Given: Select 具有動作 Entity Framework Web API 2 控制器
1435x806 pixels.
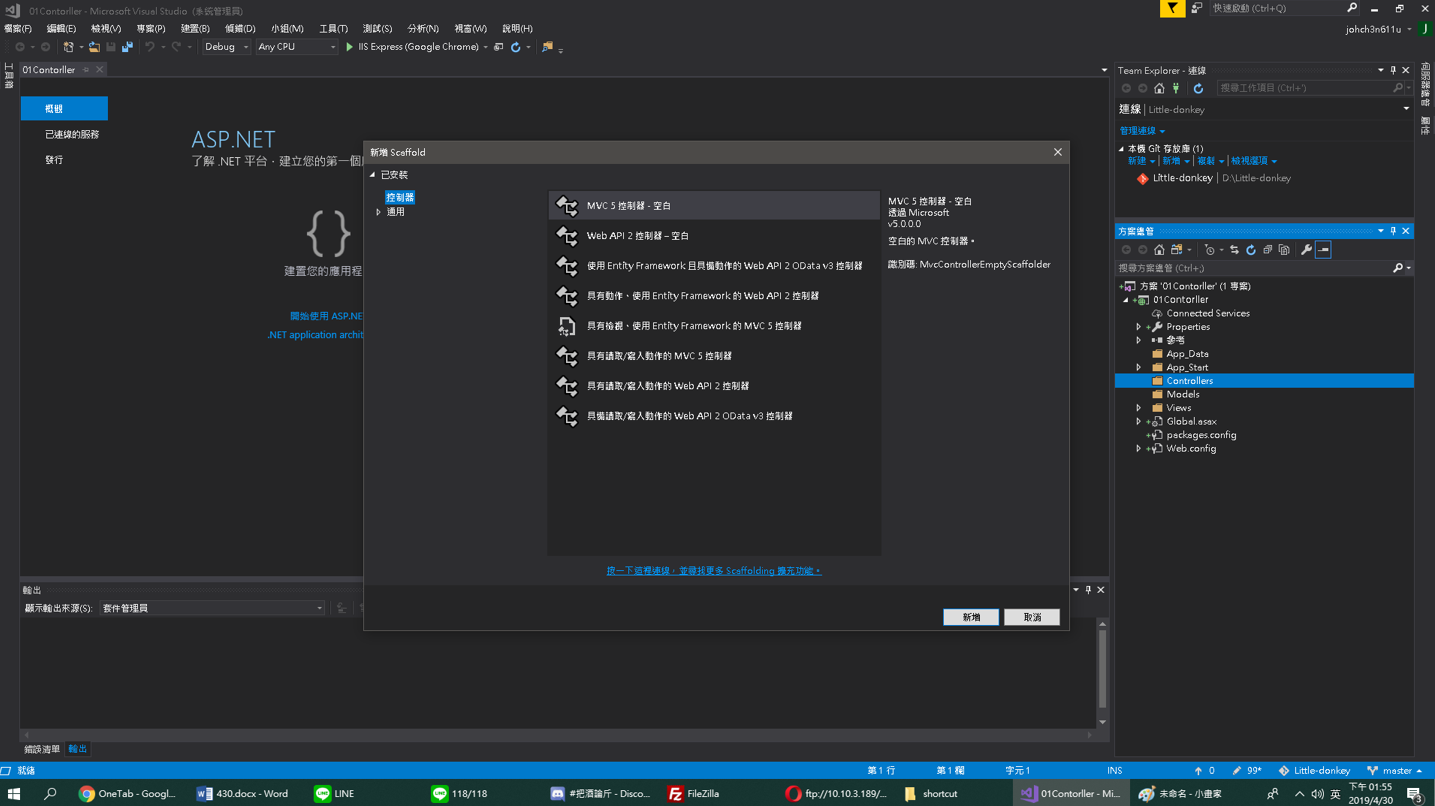Looking at the screenshot, I should click(x=714, y=296).
